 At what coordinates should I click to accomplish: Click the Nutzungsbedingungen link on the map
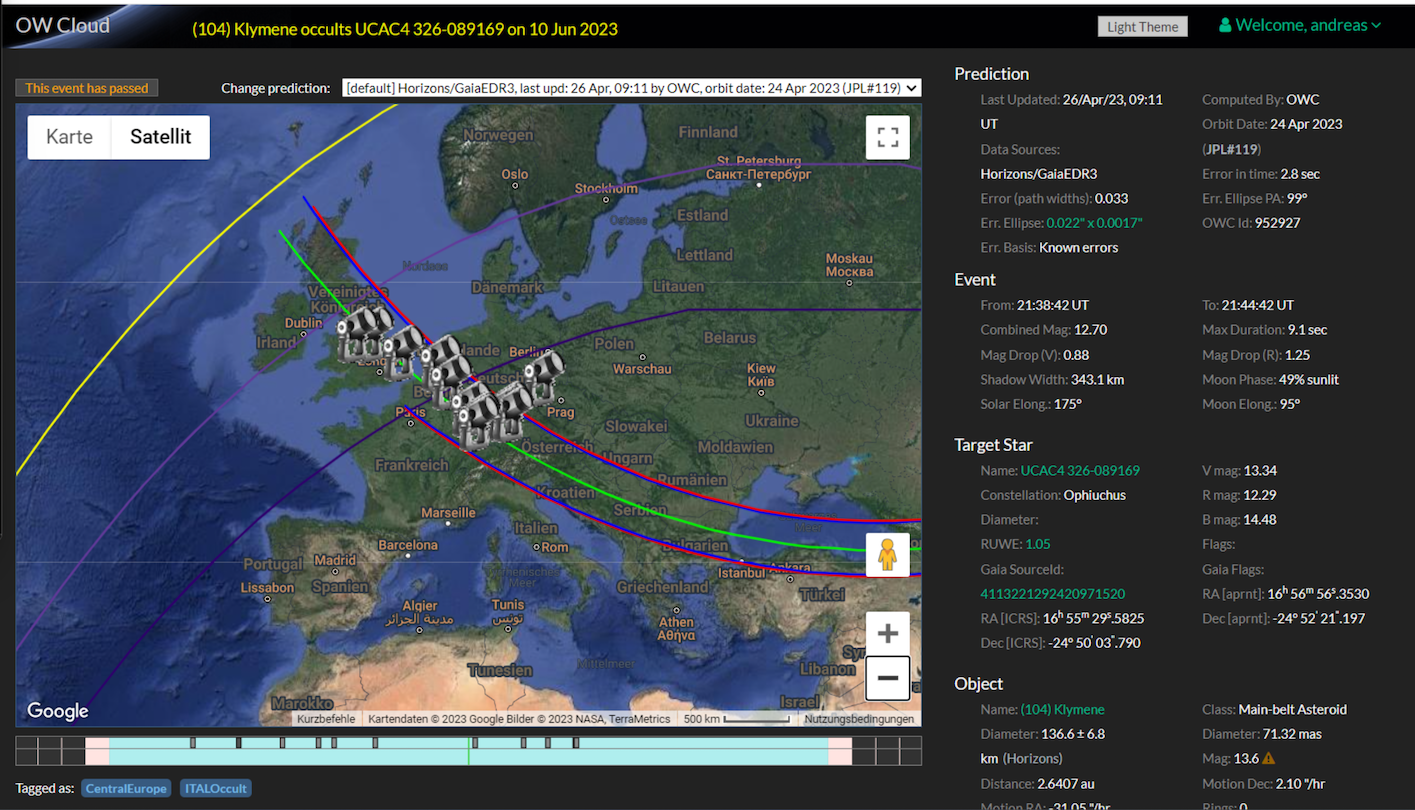point(859,719)
